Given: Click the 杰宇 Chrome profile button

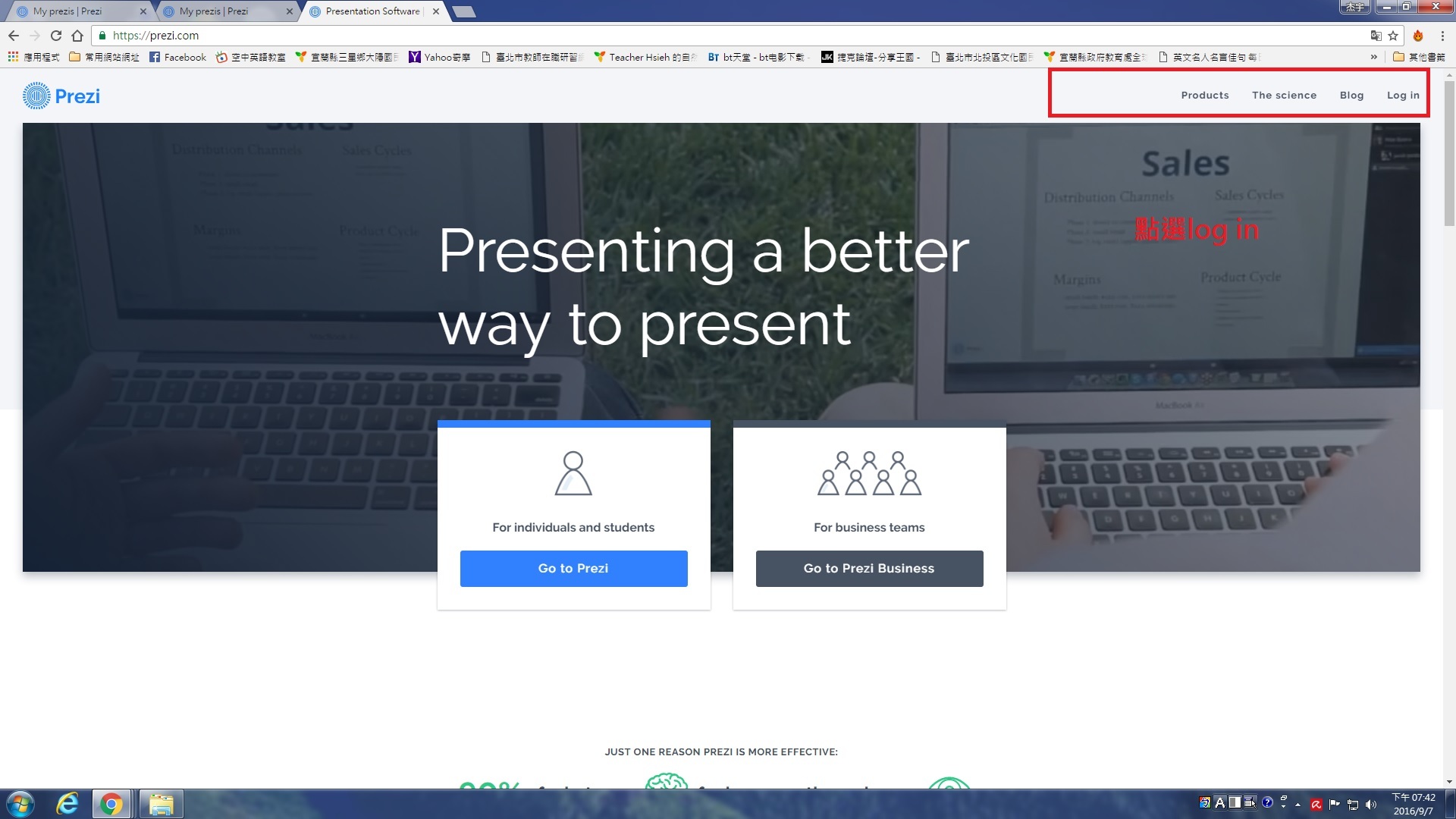Looking at the screenshot, I should (1354, 7).
